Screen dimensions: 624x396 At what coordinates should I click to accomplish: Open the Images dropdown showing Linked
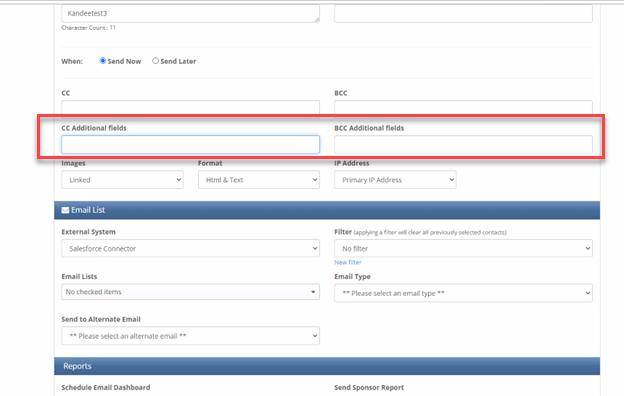pyautogui.click(x=122, y=180)
